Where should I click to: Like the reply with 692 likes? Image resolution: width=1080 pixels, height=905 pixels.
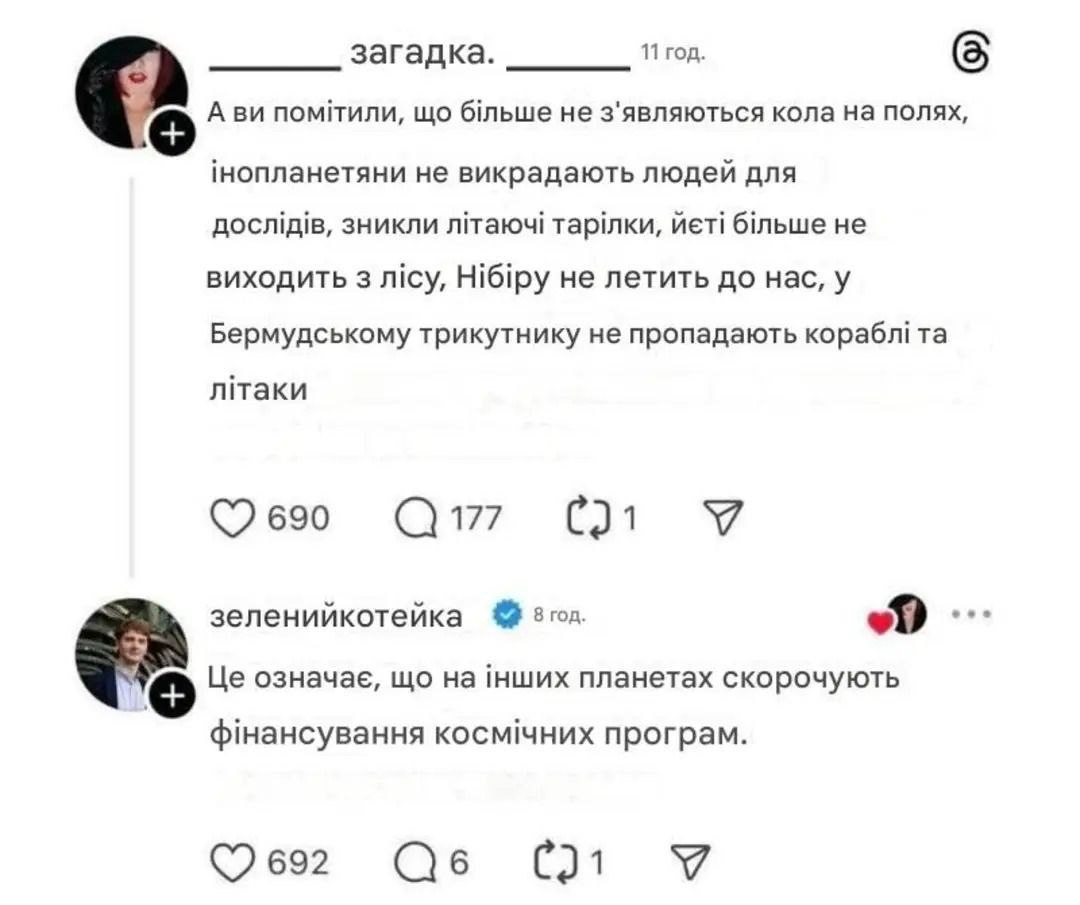click(232, 860)
